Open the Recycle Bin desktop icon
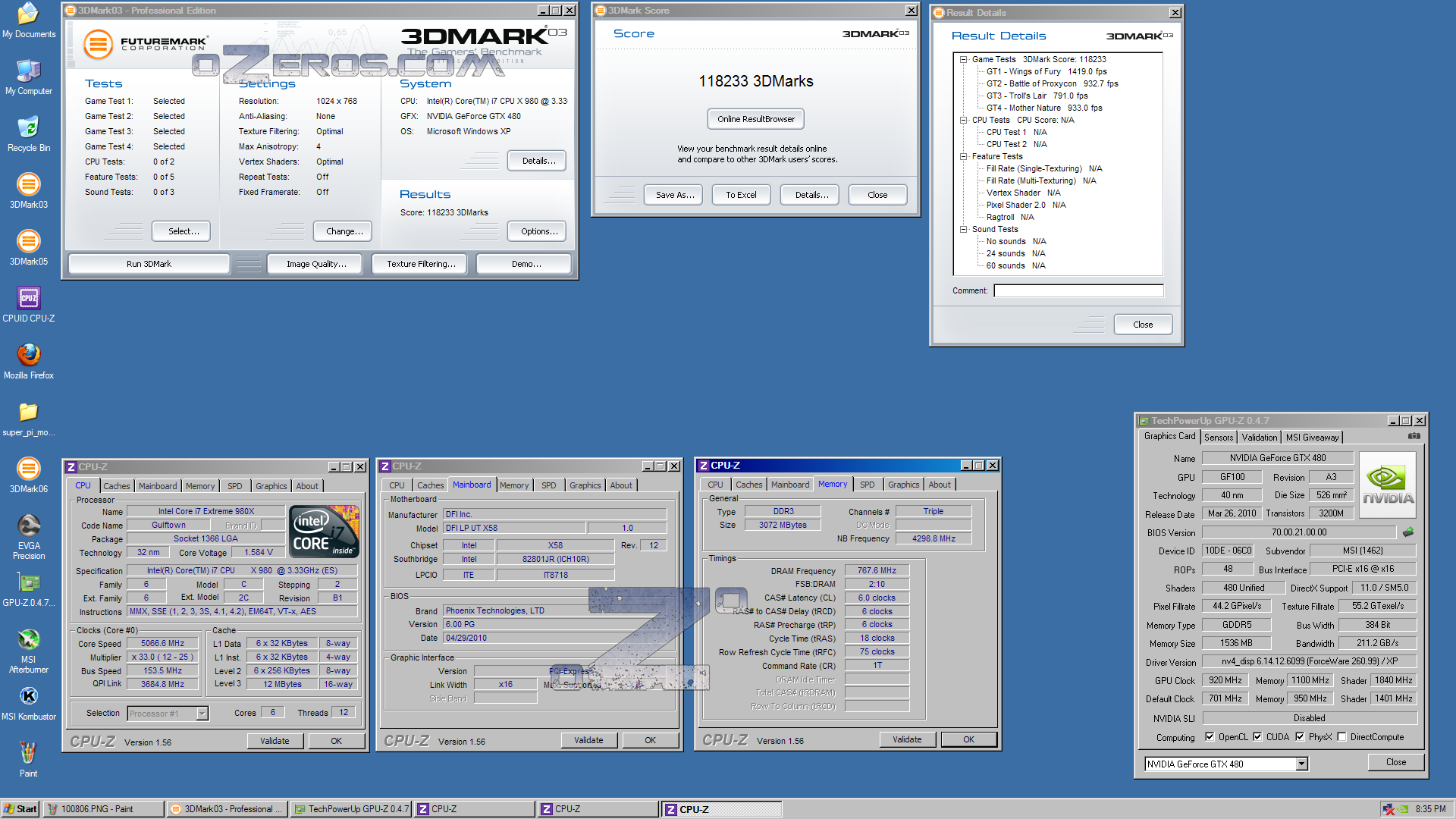Image resolution: width=1456 pixels, height=819 pixels. pos(28,134)
